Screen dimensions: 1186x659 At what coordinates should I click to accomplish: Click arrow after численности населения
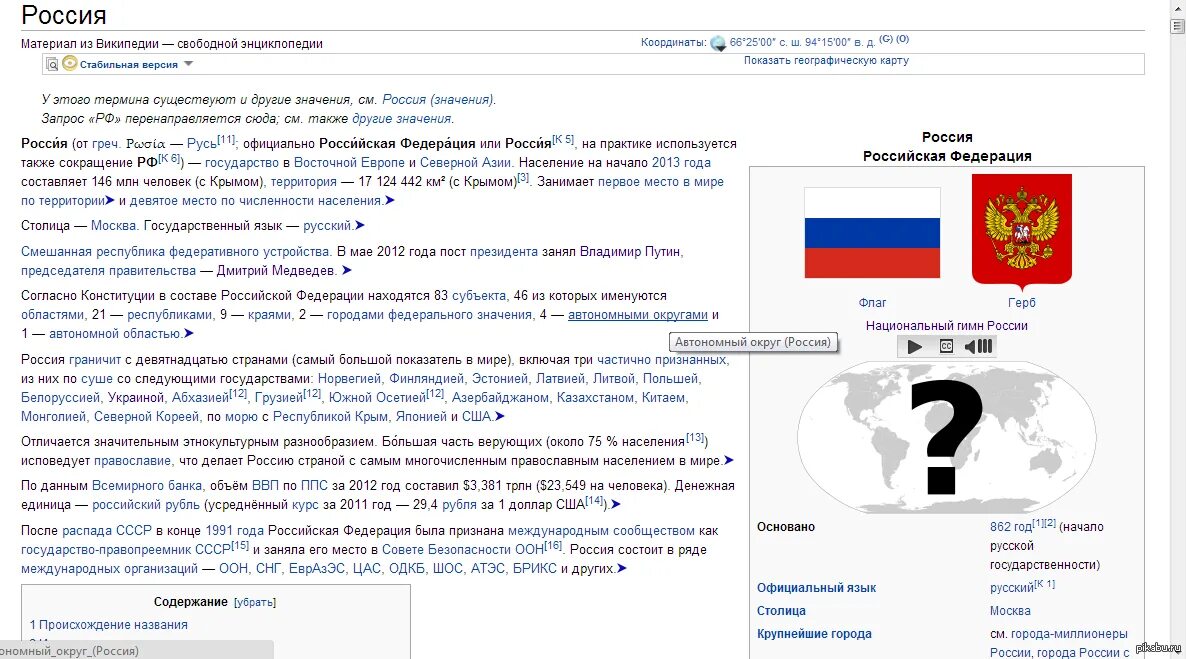point(390,200)
